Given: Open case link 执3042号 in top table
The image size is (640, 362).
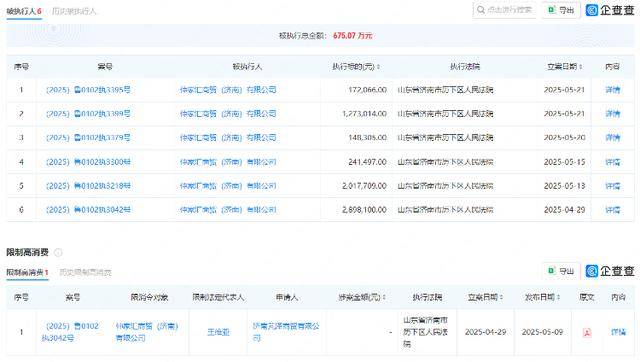Looking at the screenshot, I should (88, 210).
